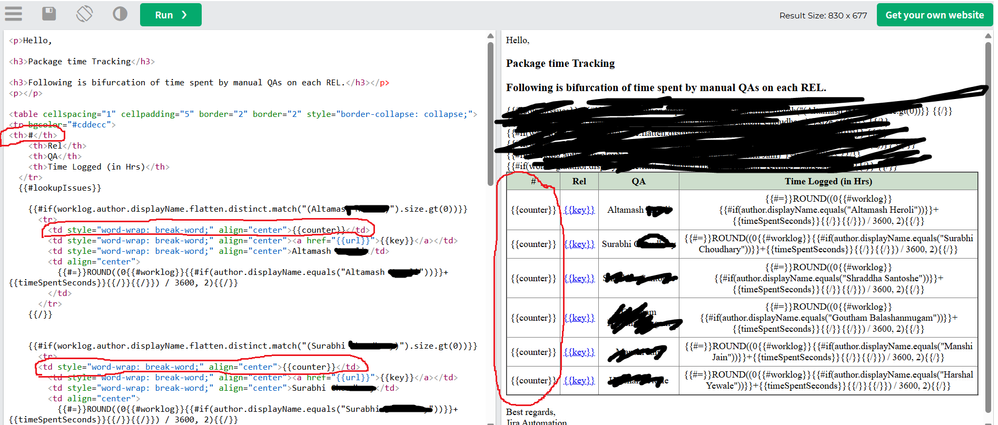Click {{key}} link in Goutham Balashanmugam row

(x=579, y=317)
